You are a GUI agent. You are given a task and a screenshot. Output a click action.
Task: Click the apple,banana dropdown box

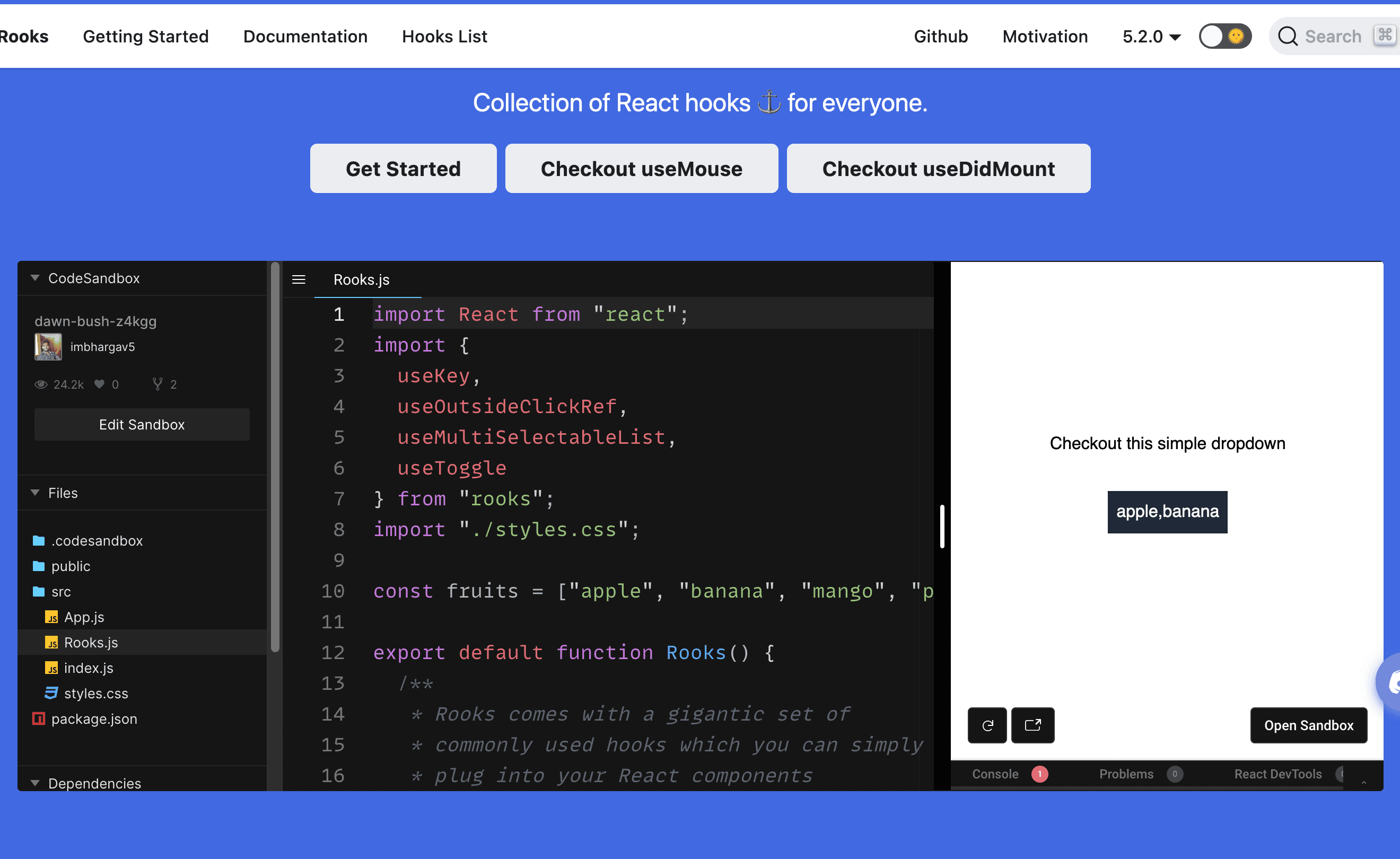(1167, 511)
